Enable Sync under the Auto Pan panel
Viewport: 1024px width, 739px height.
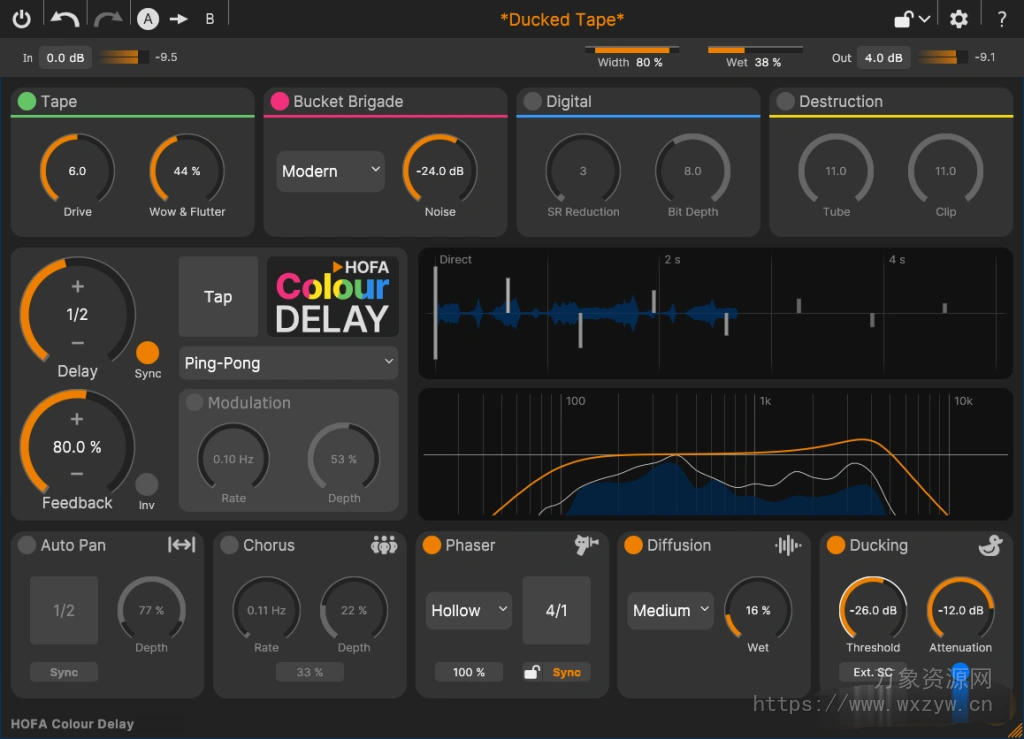click(x=63, y=672)
